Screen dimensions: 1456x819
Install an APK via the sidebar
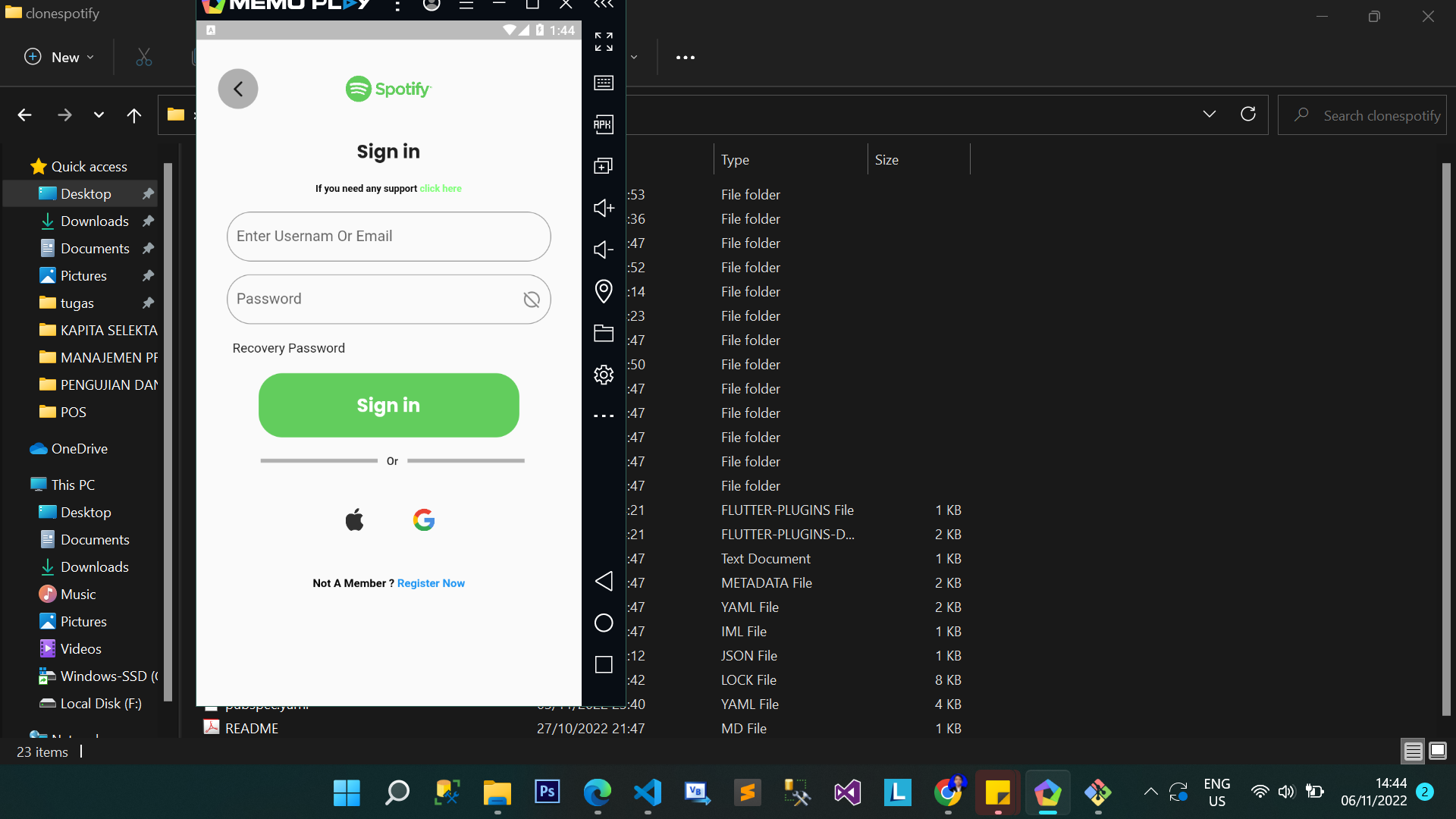pos(604,124)
